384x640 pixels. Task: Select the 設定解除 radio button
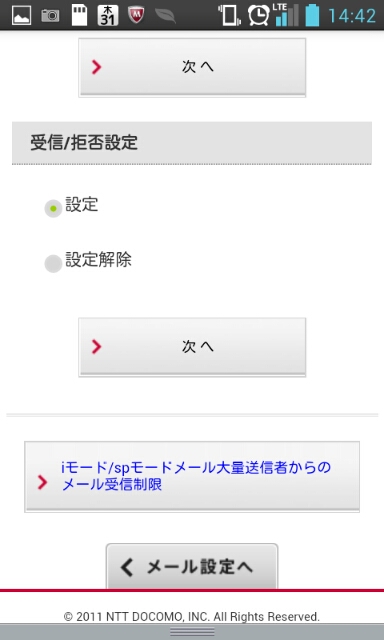53,264
